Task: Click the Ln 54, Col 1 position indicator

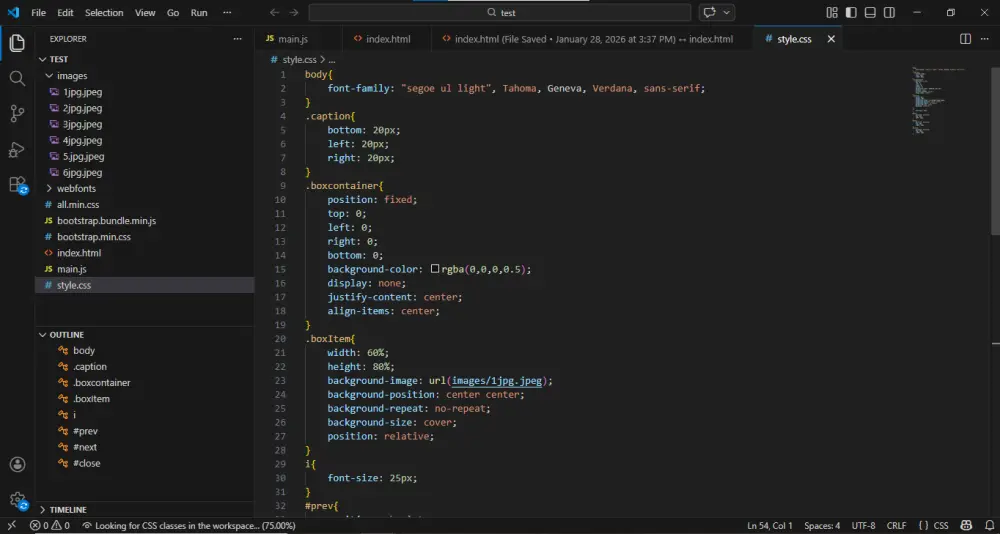Action: pos(770,526)
